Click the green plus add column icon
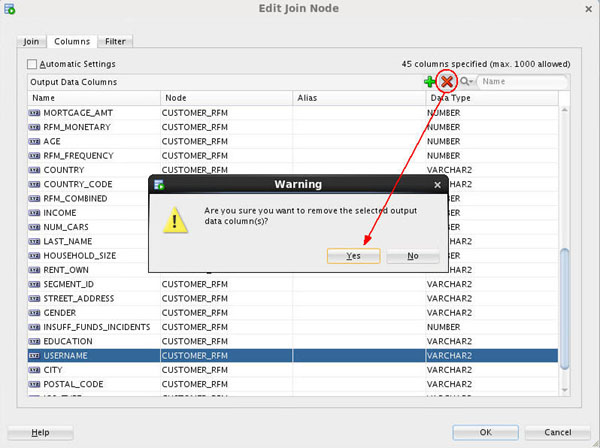The height and width of the screenshot is (448, 600). [x=429, y=81]
